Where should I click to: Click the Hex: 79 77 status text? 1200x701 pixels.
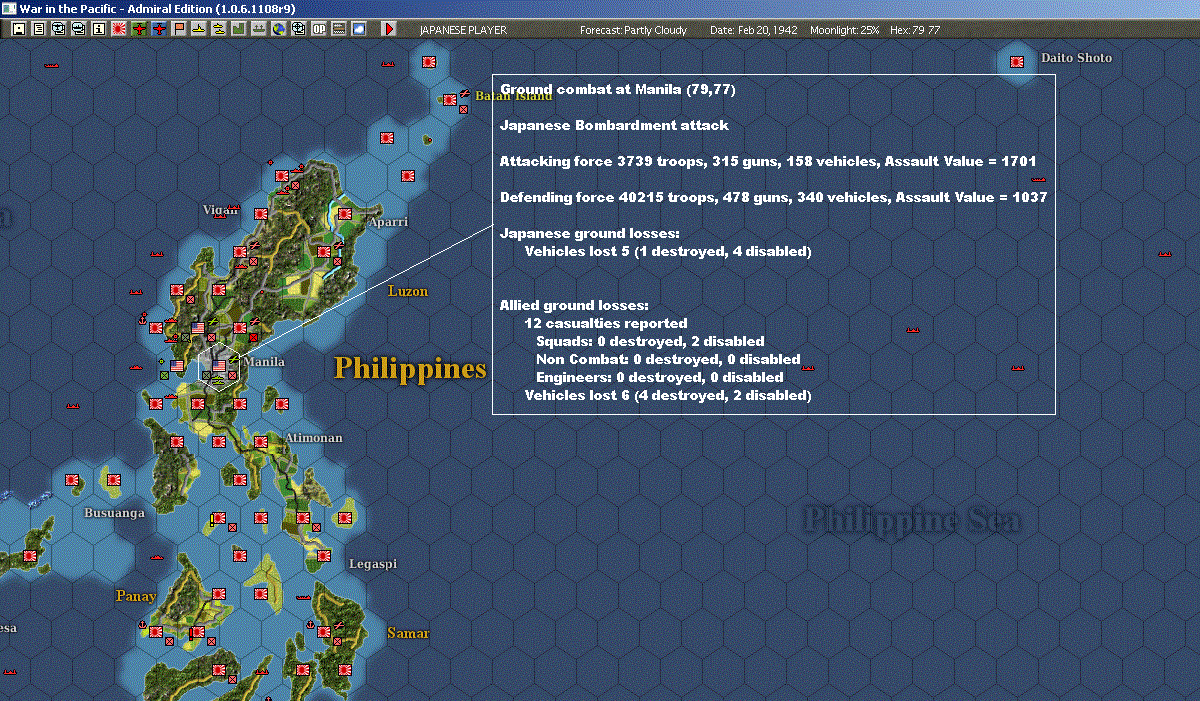[914, 30]
